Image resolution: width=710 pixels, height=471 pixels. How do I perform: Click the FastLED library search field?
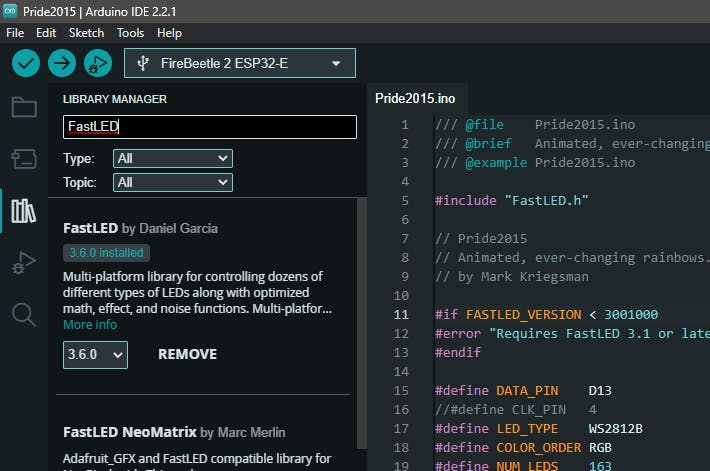pyautogui.click(x=209, y=127)
